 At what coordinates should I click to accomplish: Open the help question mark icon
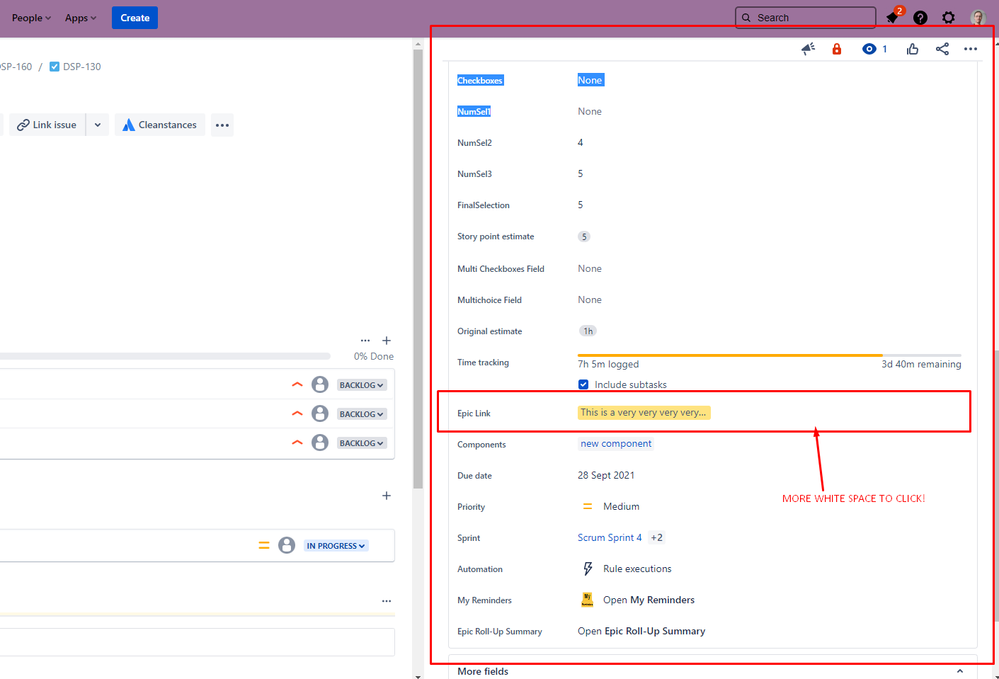point(920,18)
